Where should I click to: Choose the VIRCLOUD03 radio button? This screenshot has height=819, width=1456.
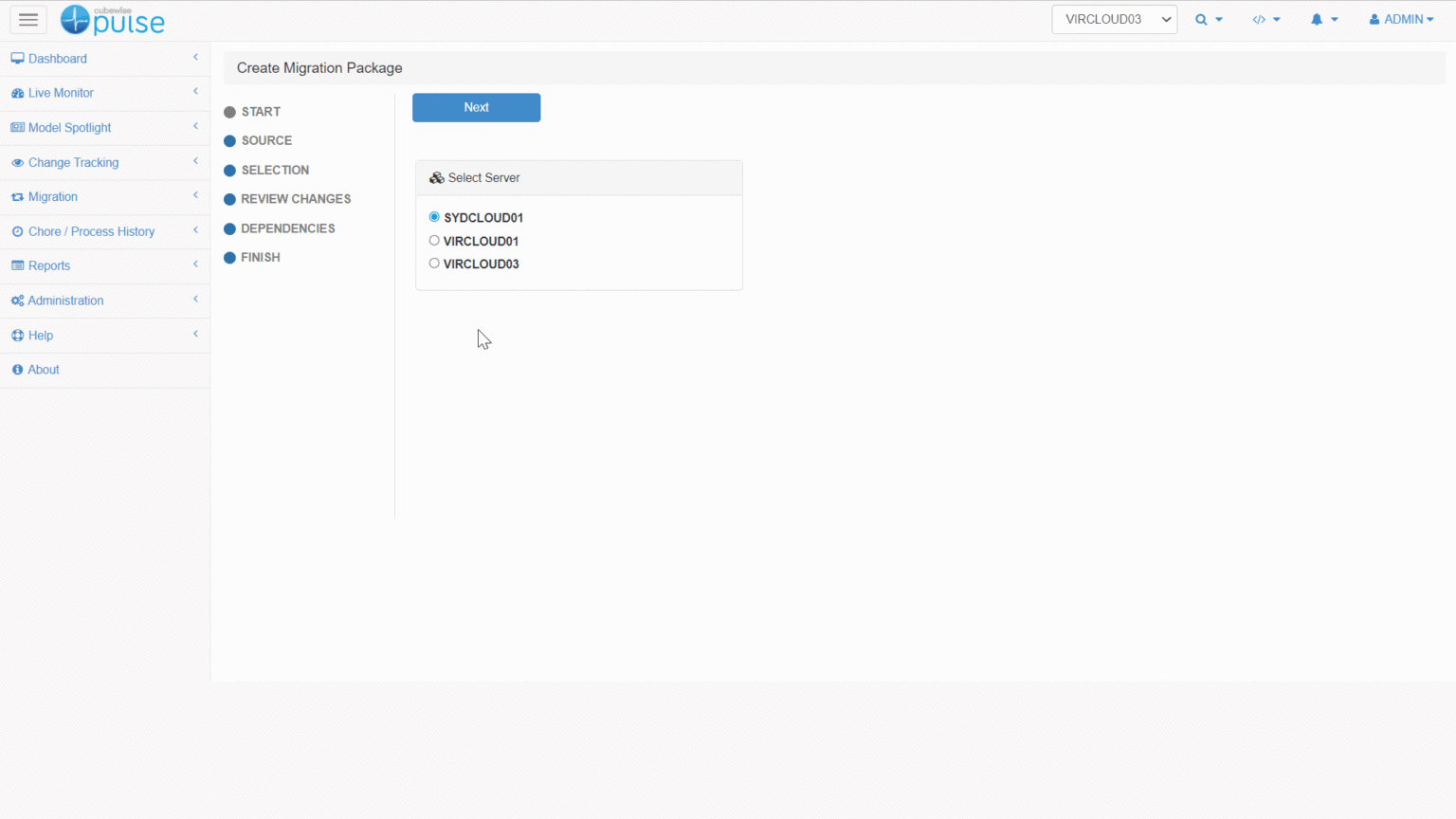434,264
